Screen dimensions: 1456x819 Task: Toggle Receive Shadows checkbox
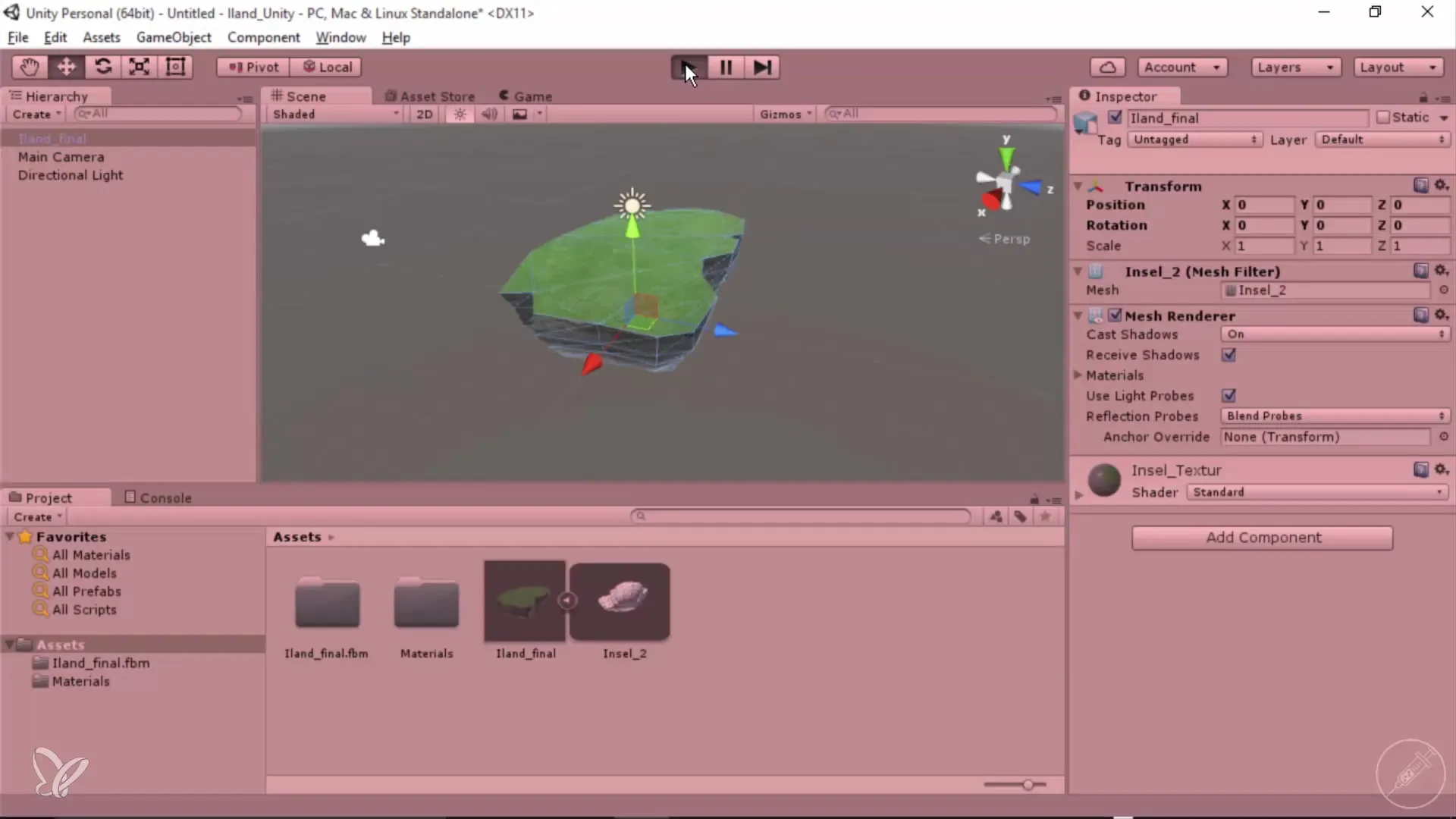pyautogui.click(x=1229, y=355)
